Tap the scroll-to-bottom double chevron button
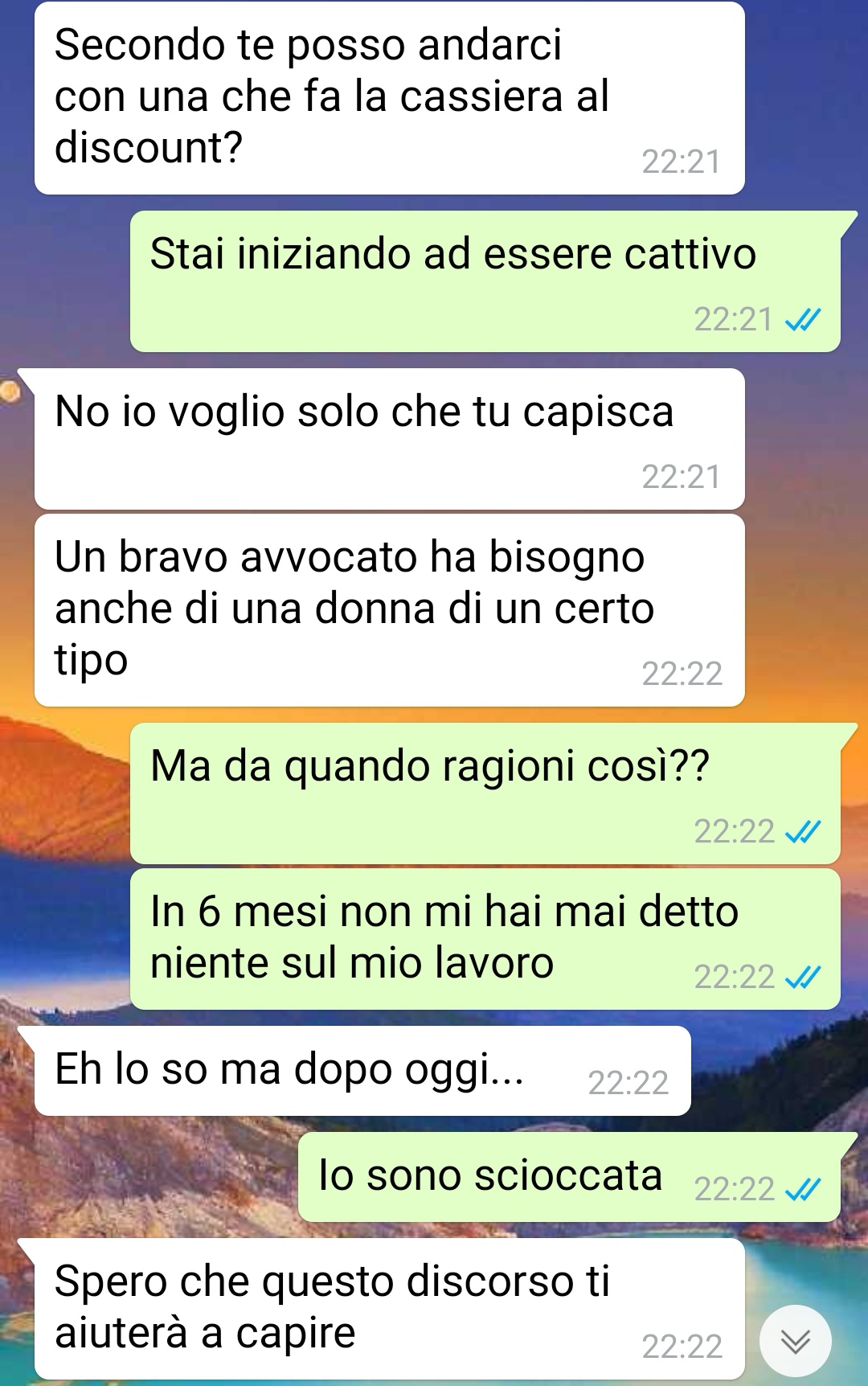The width and height of the screenshot is (868, 1386). (795, 1341)
